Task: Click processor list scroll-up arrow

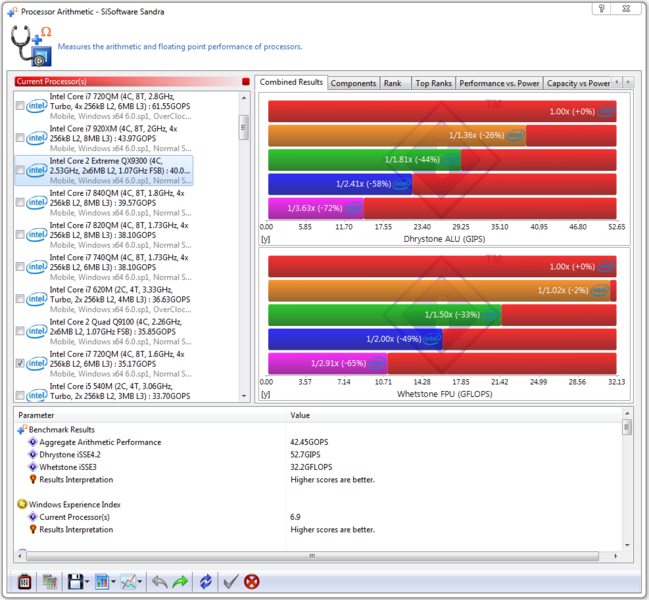Action: click(x=244, y=98)
